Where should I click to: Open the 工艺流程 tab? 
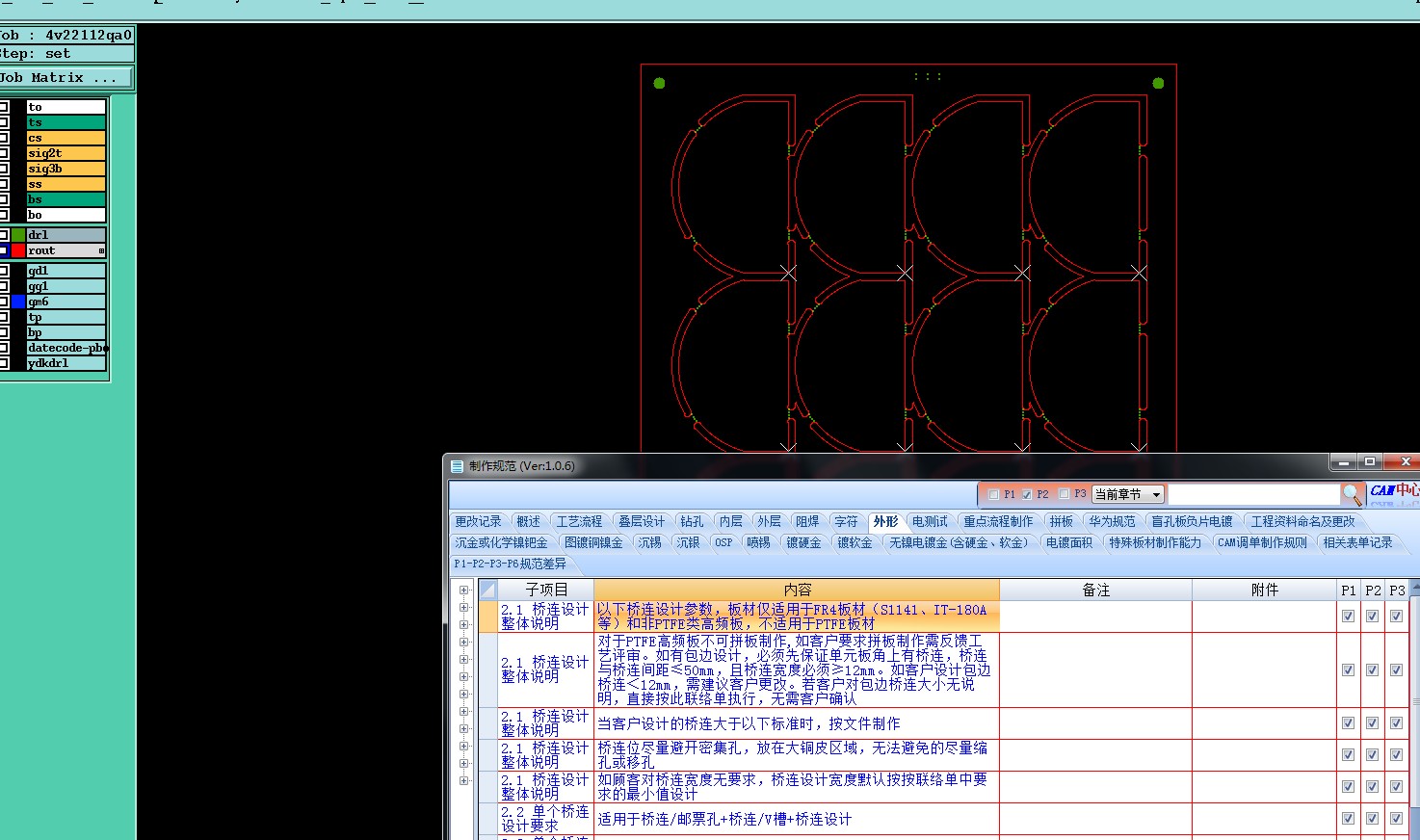click(579, 521)
